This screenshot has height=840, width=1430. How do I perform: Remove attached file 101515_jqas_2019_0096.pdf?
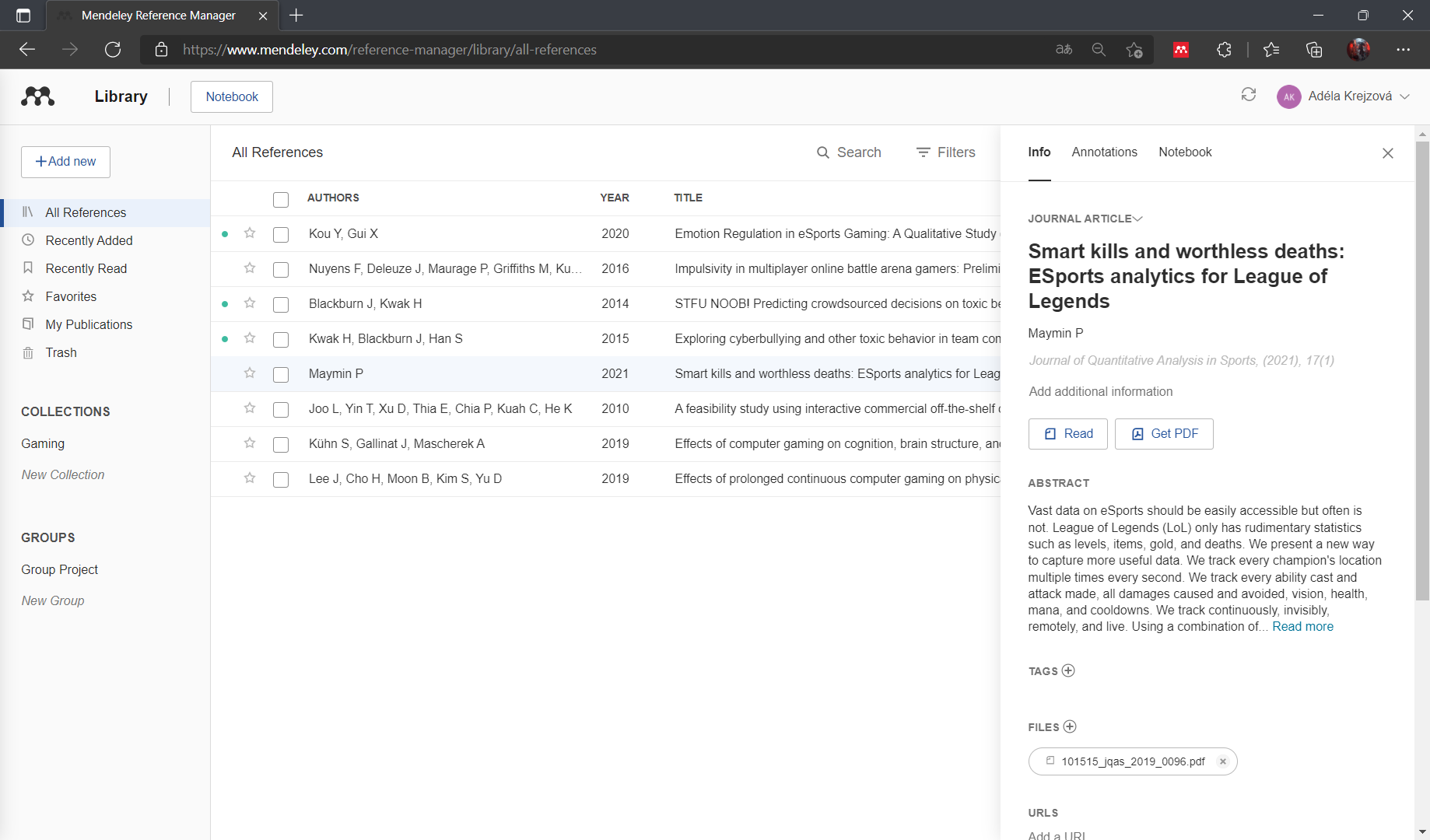coord(1223,761)
